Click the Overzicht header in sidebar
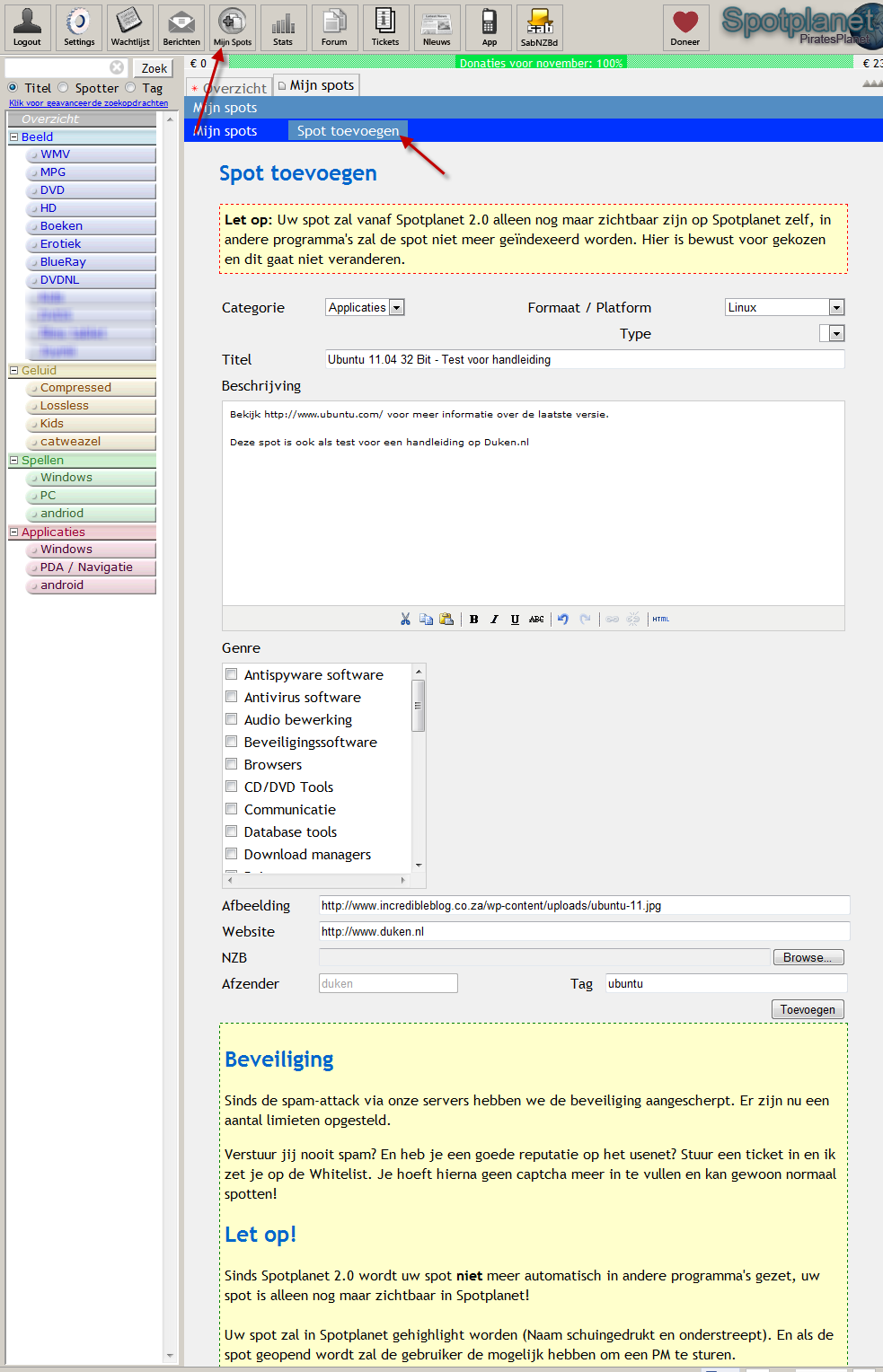This screenshot has width=883, height=1372. (x=82, y=119)
